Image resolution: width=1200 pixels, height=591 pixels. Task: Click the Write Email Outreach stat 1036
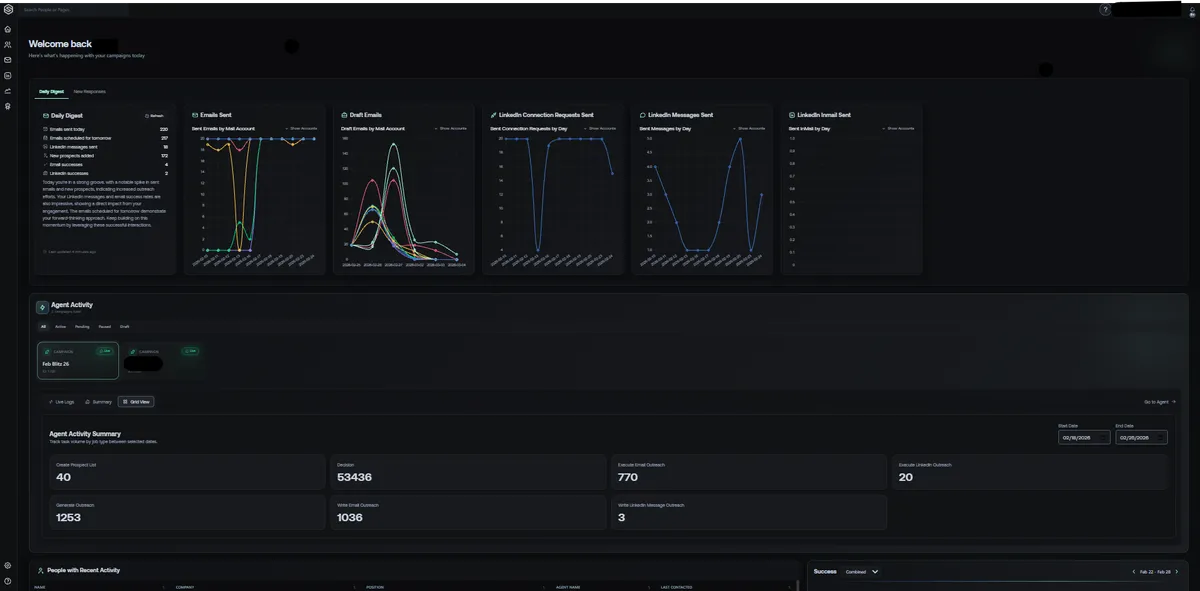click(x=468, y=512)
